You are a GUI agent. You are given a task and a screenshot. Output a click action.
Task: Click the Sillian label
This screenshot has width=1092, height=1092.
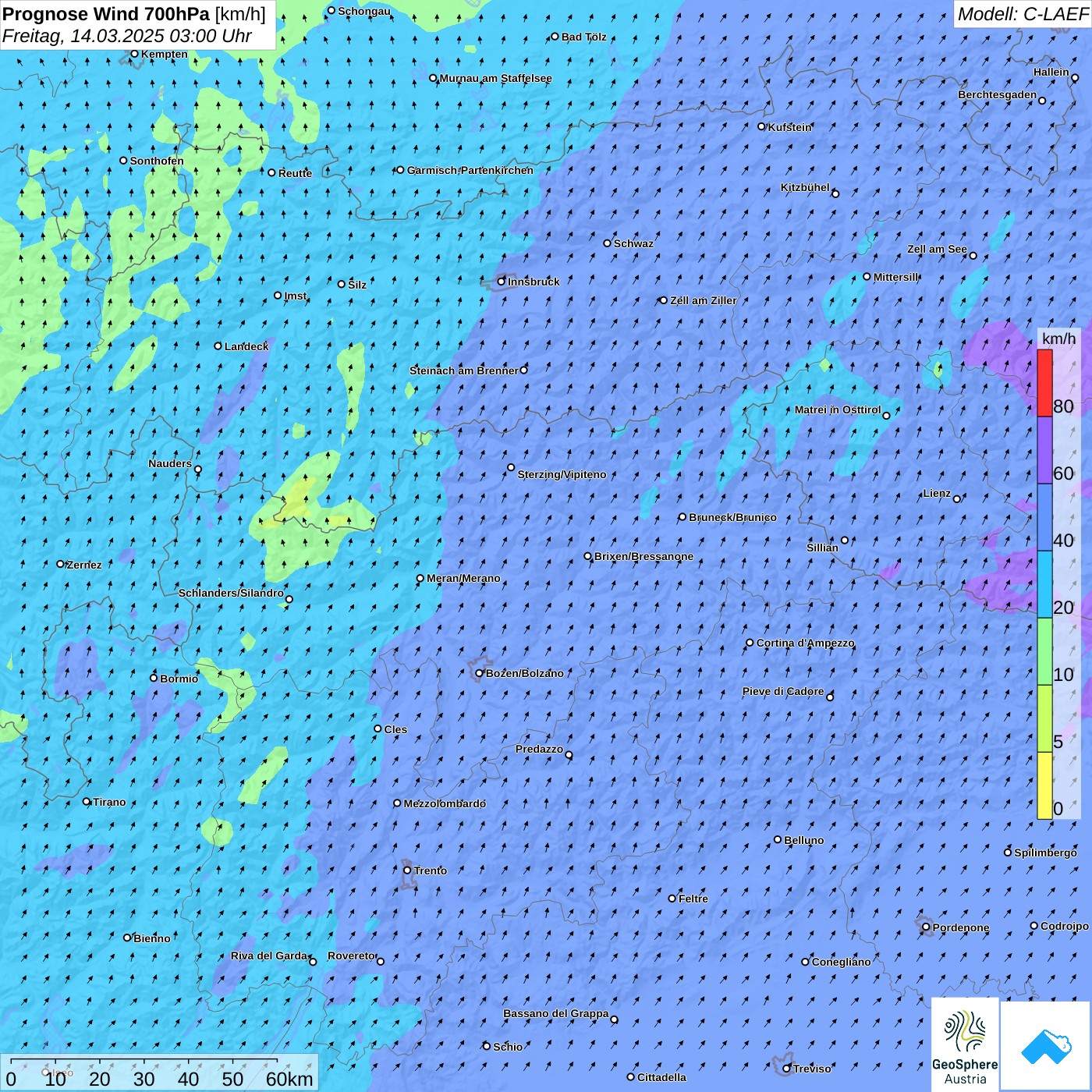822,548
